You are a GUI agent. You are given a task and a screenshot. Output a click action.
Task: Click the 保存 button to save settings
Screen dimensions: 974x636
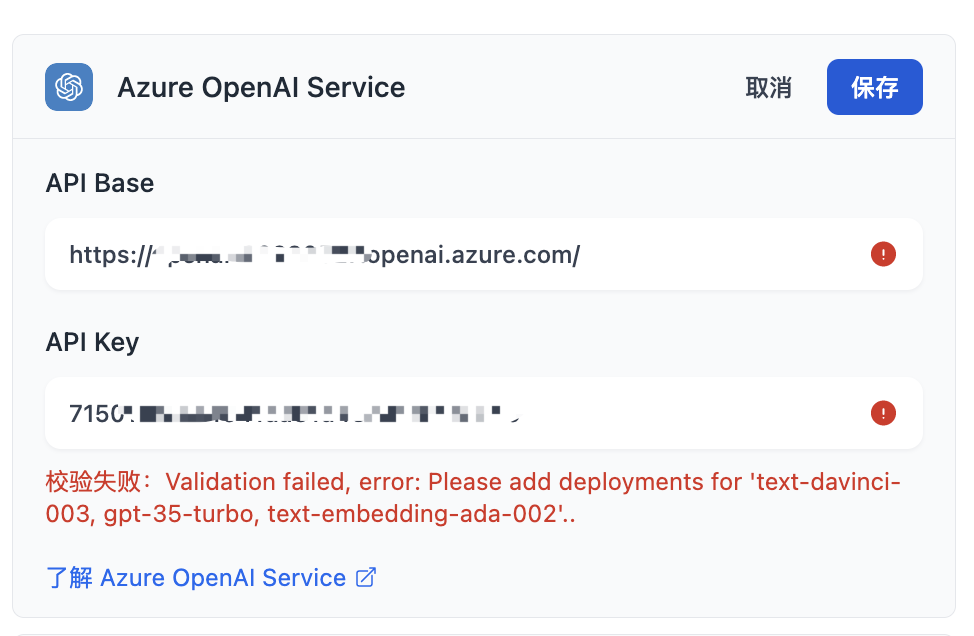click(x=874, y=87)
